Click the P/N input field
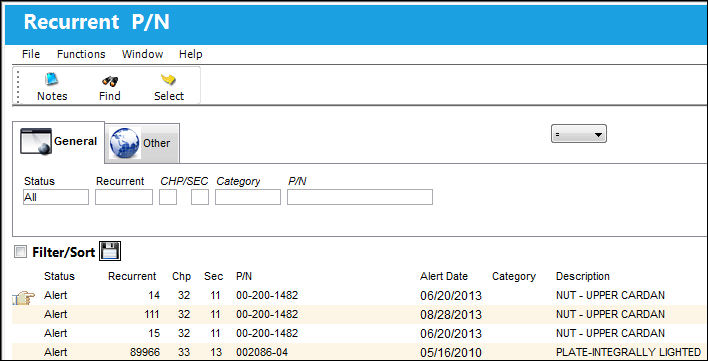The width and height of the screenshot is (708, 361). point(360,197)
